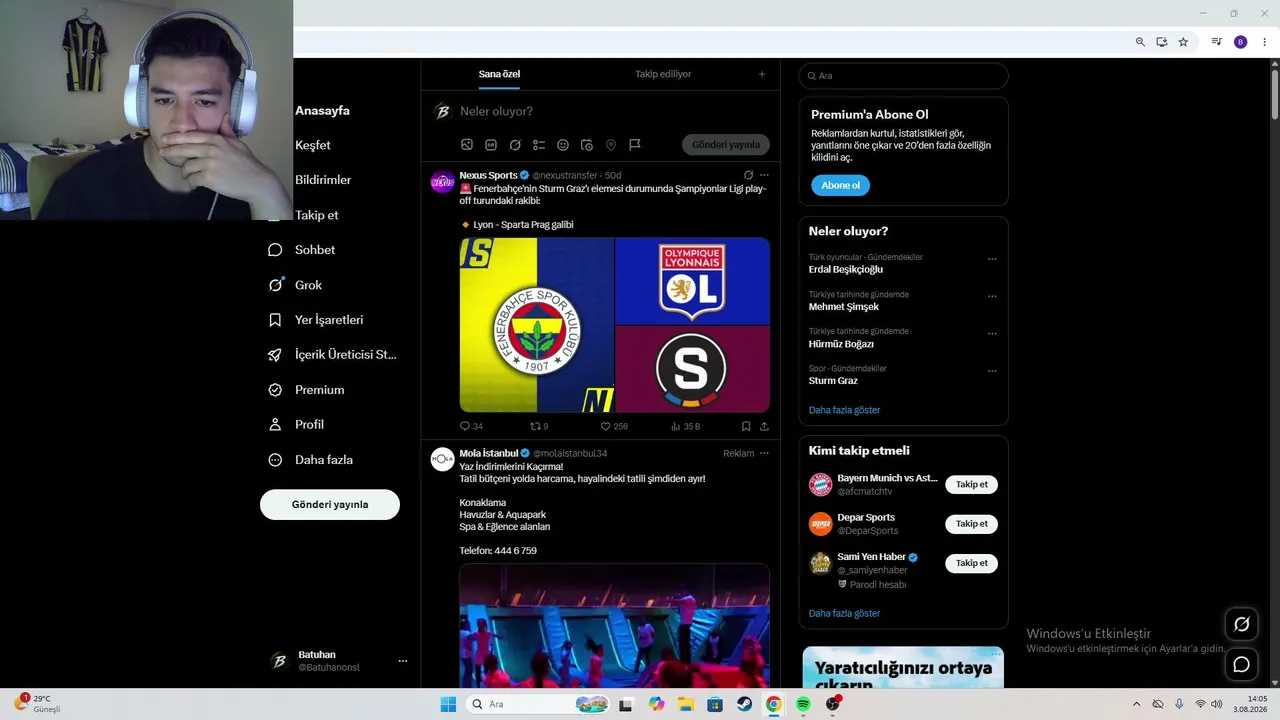The image size is (1280, 720).
Task: Ask Grok about the Nexus Sports post
Action: (748, 175)
